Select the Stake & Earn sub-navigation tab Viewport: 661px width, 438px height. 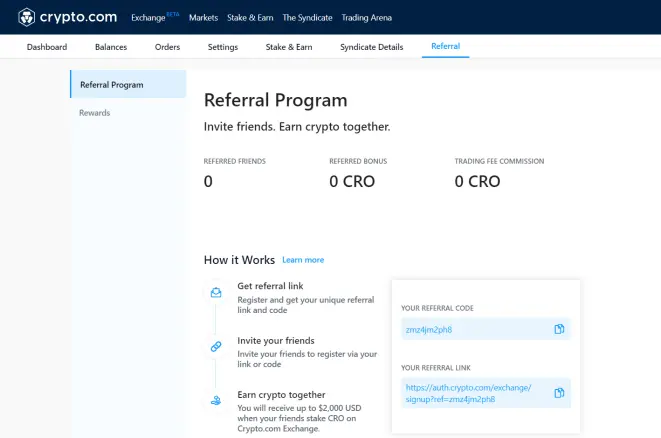point(289,47)
